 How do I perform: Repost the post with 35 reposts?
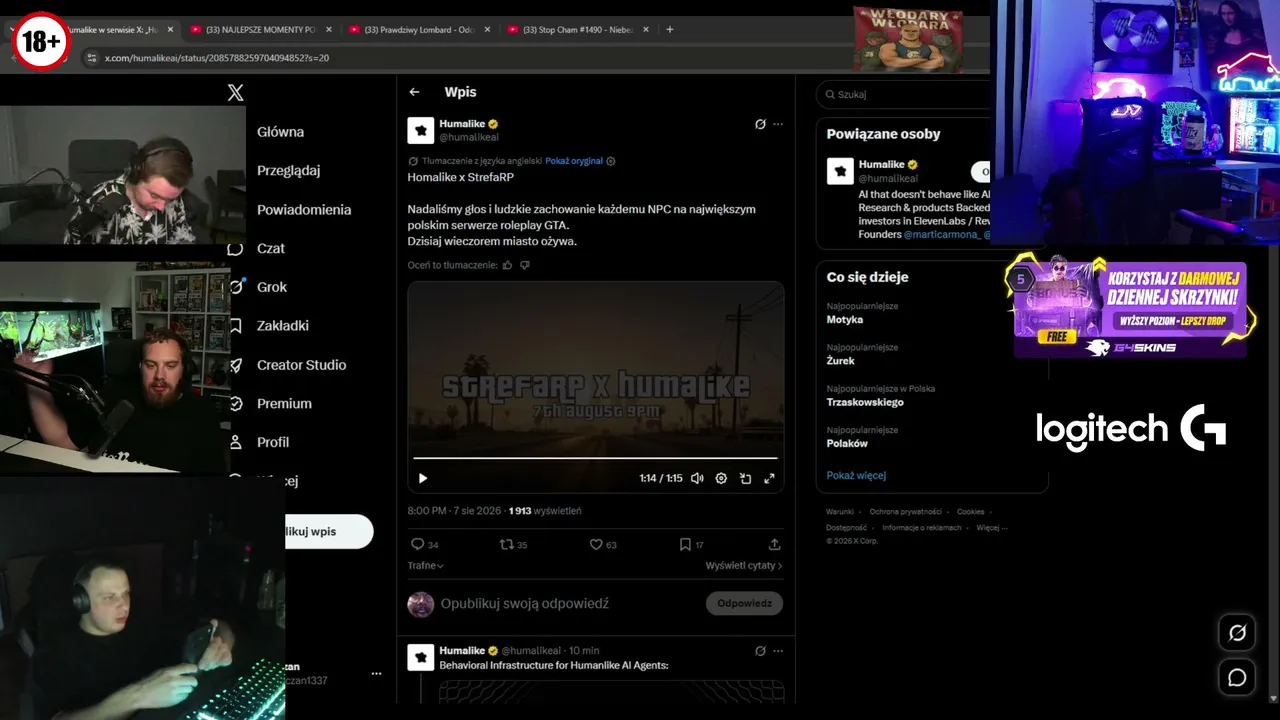coord(506,544)
